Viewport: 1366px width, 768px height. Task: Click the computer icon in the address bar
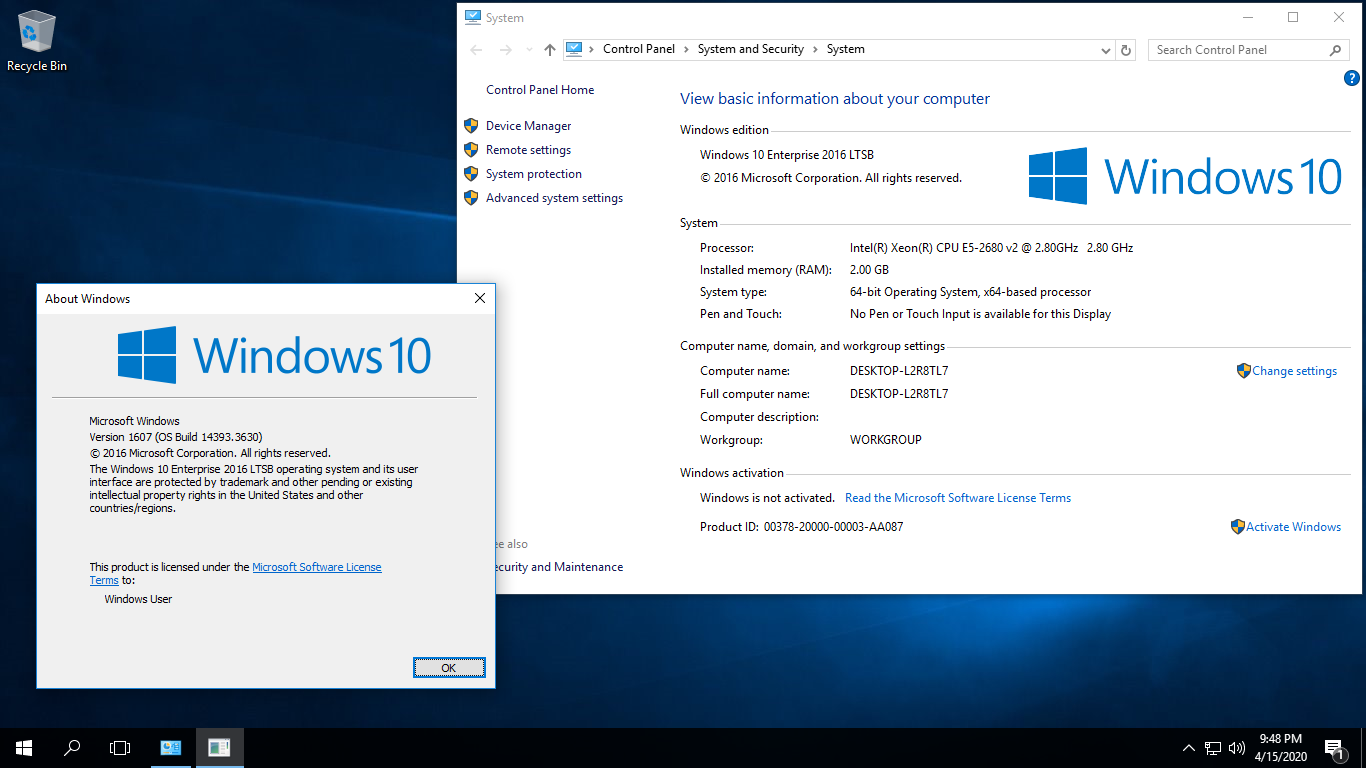click(574, 49)
